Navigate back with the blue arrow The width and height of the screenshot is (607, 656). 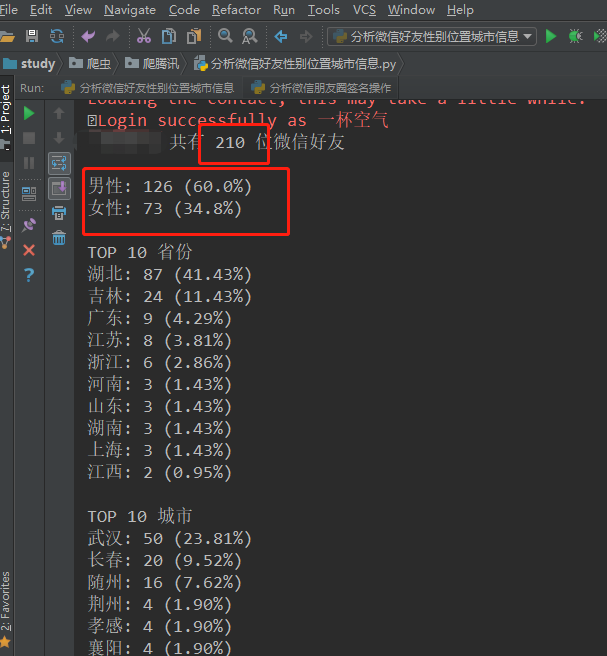click(281, 36)
